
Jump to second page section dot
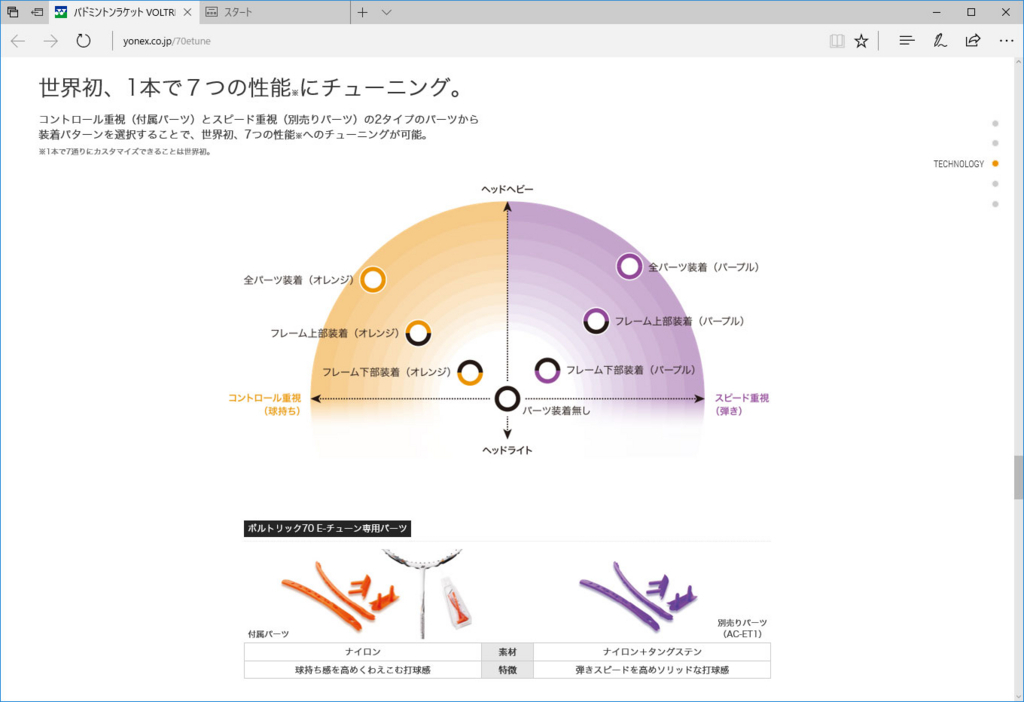(x=995, y=143)
